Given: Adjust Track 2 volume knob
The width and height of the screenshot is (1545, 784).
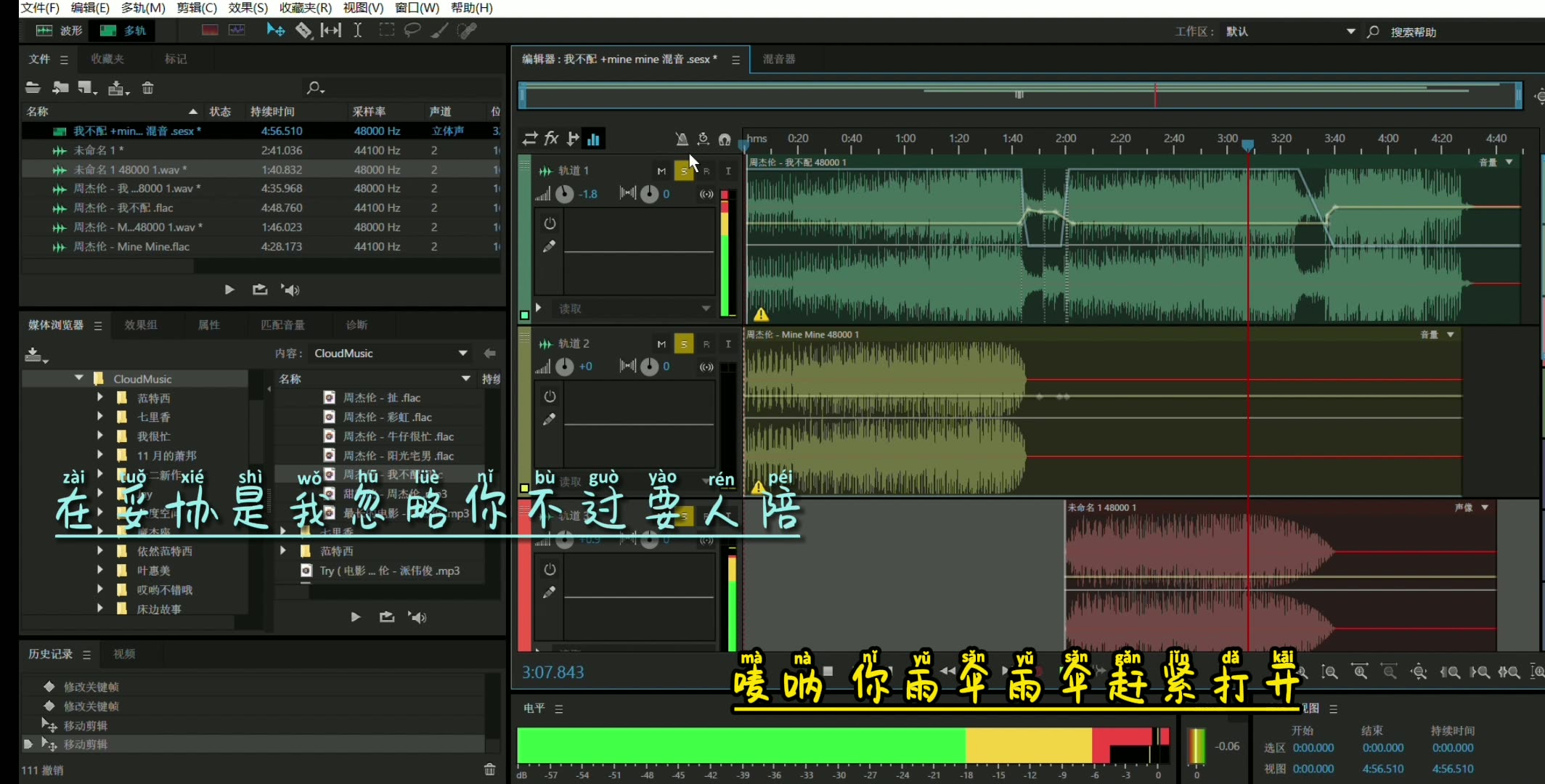Looking at the screenshot, I should [564, 367].
